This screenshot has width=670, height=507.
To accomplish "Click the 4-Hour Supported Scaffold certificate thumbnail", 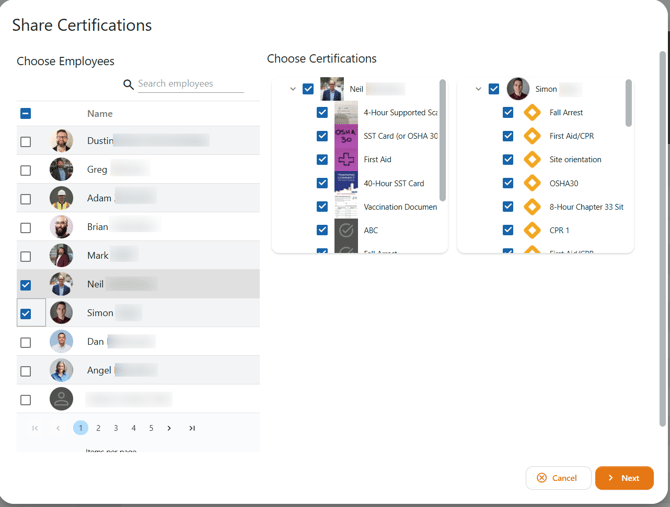I will pos(346,112).
